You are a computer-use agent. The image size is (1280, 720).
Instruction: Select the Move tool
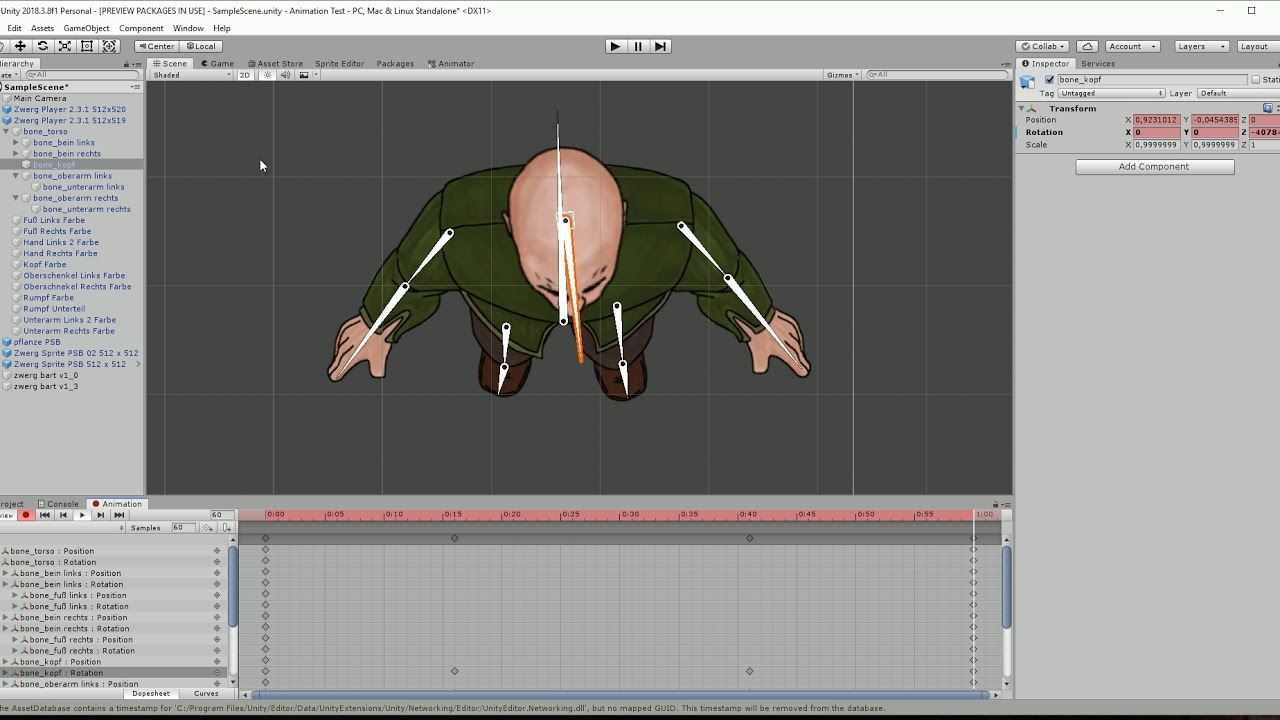coord(21,46)
